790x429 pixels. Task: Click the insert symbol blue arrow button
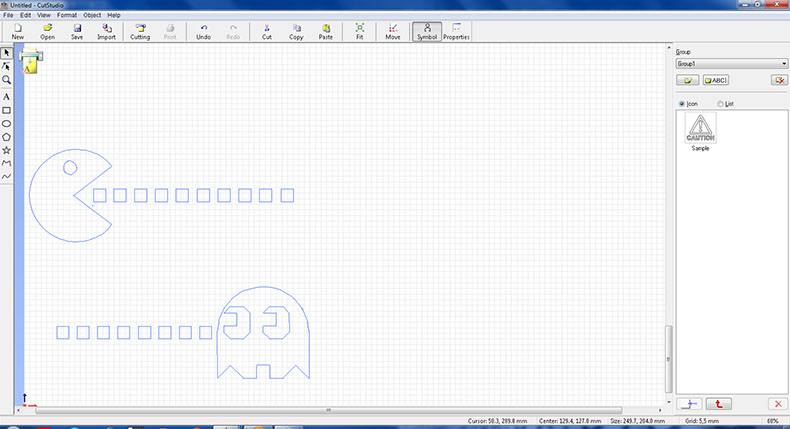point(689,404)
